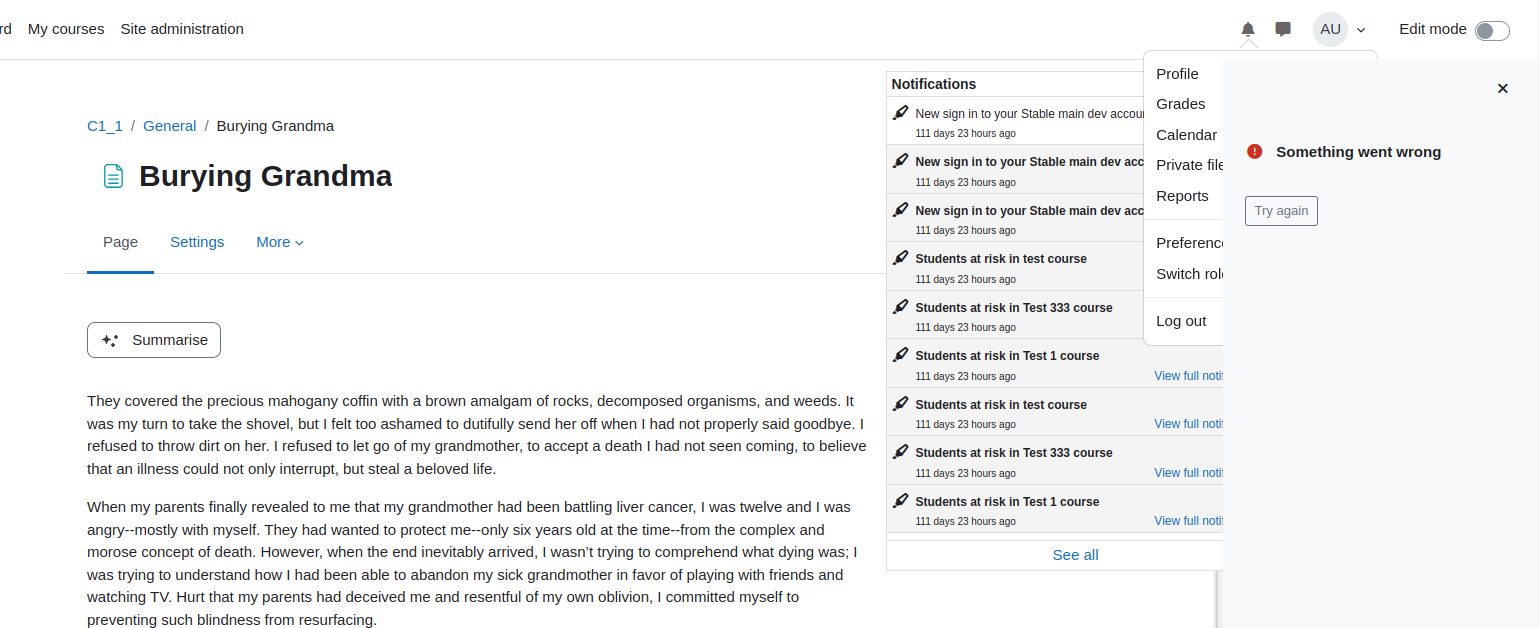
Task: Open Grades from the user menu
Action: tap(1181, 104)
